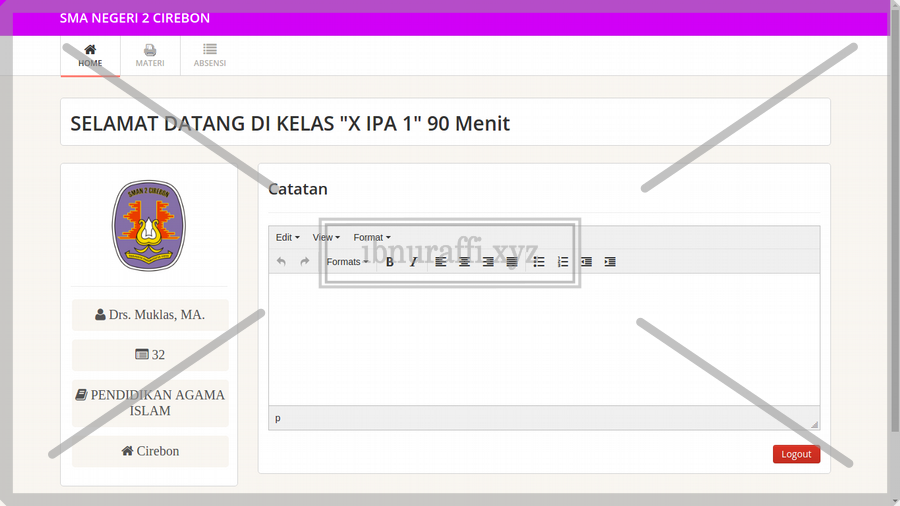The height and width of the screenshot is (506, 900).
Task: Click the undo arrow in editor toolbar
Action: (x=281, y=262)
